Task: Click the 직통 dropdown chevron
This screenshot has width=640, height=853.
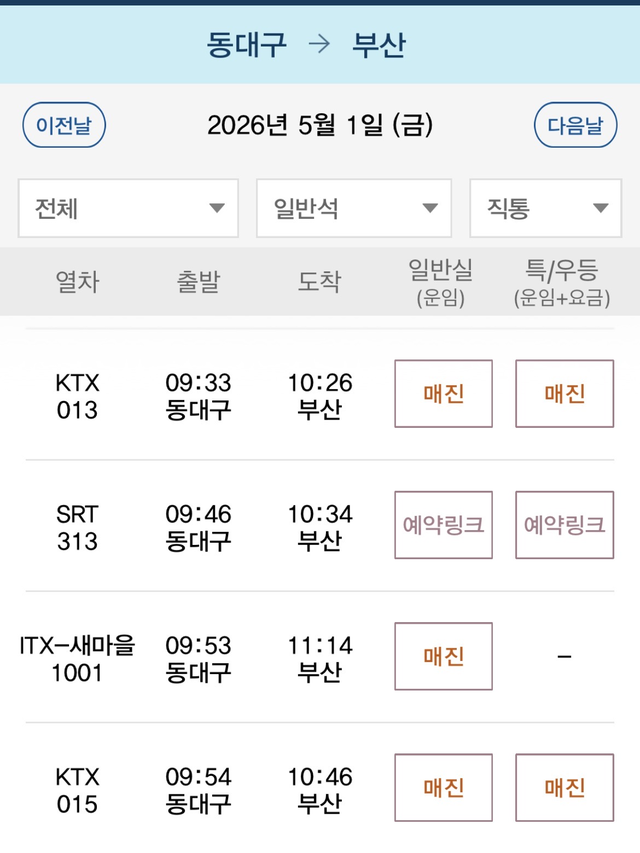Action: 600,208
